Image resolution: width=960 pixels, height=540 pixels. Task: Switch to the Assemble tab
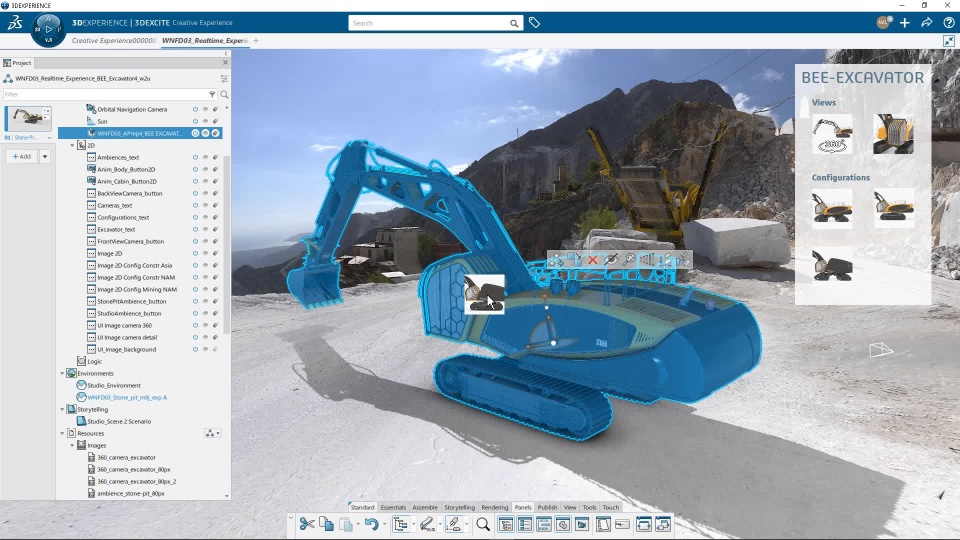coord(425,507)
